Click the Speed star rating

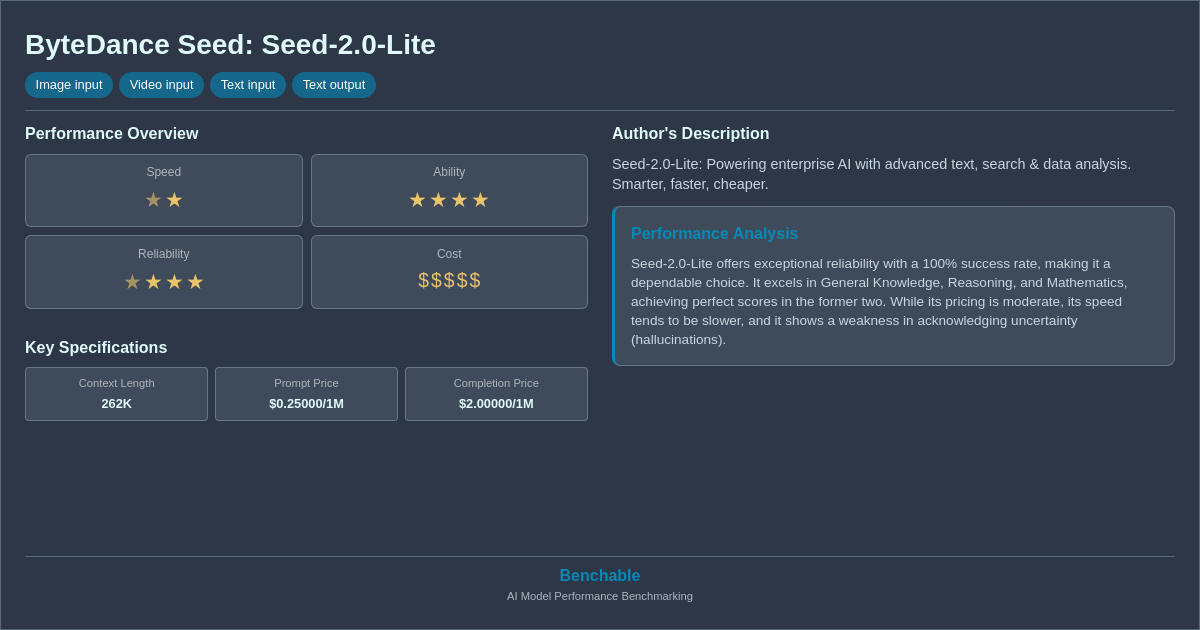pos(164,200)
